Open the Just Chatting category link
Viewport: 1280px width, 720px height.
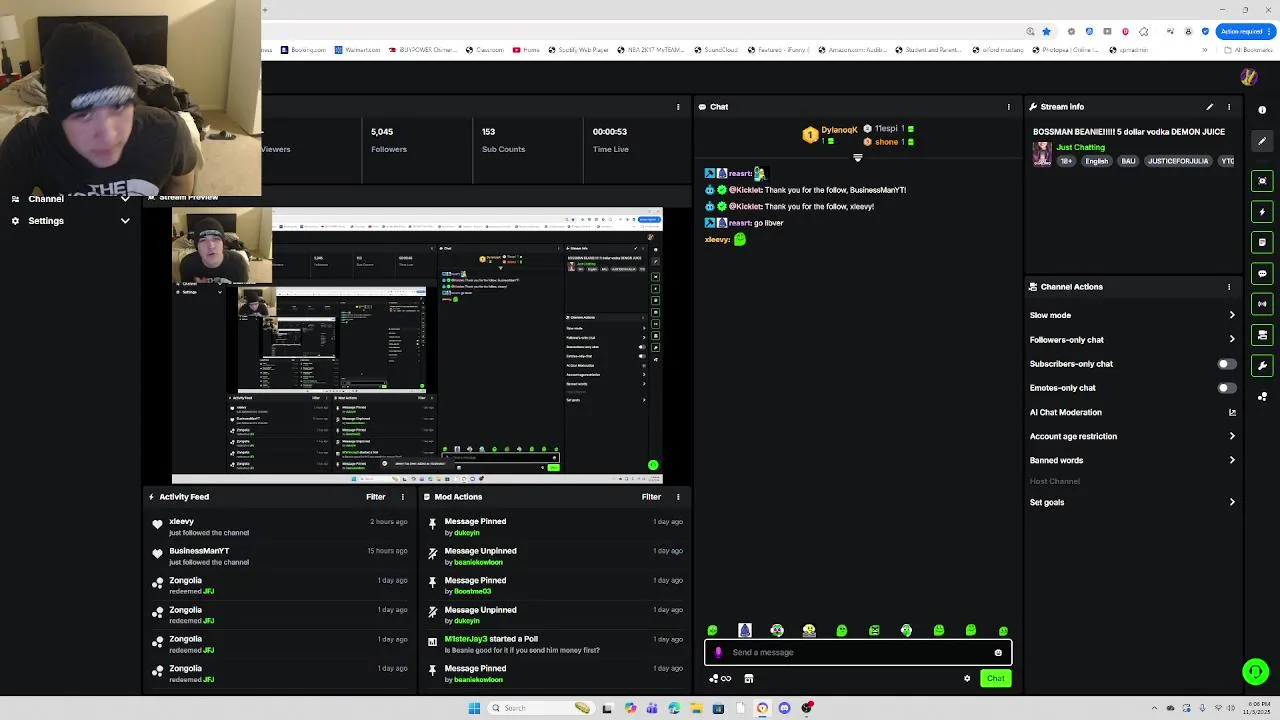click(x=1081, y=148)
